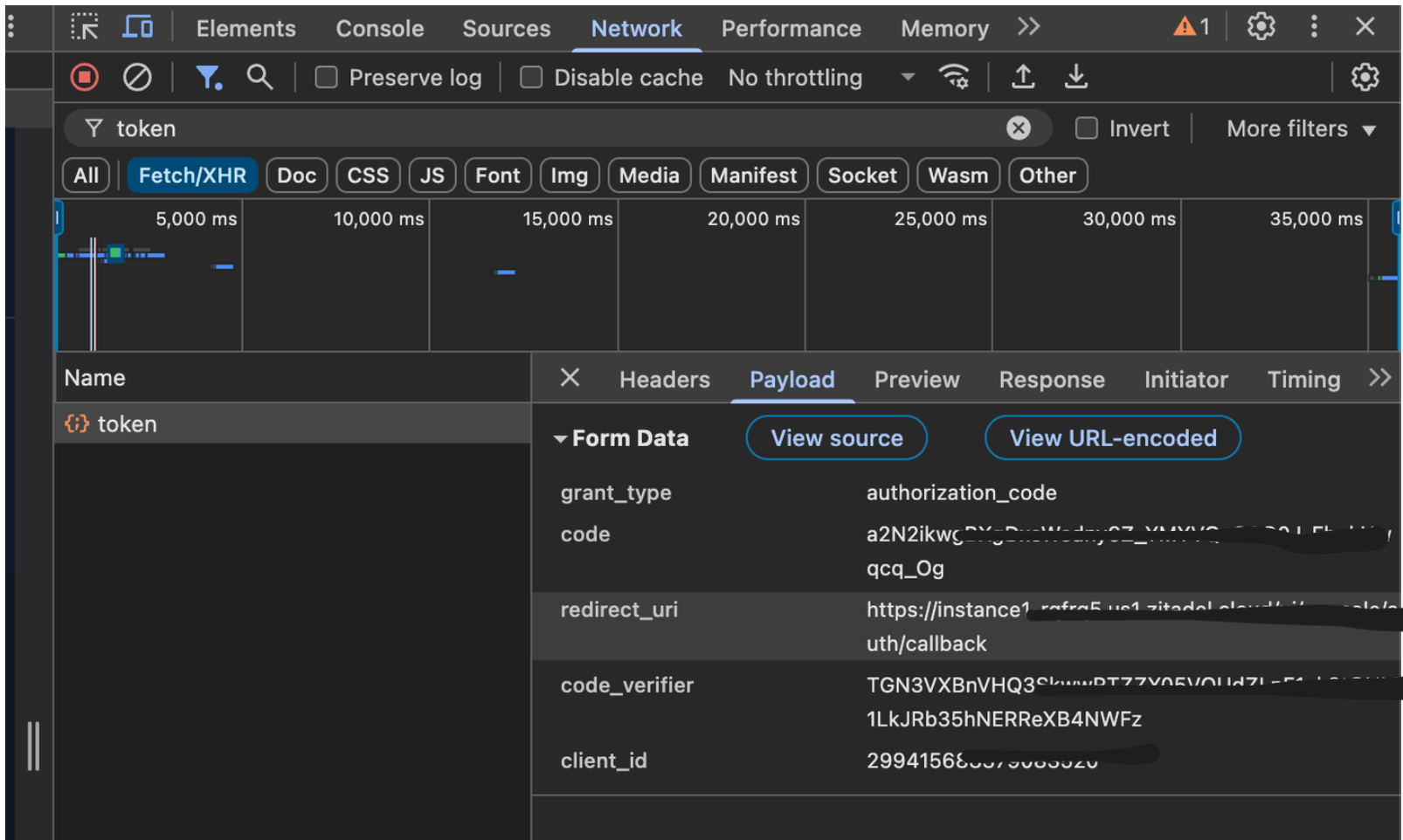Image resolution: width=1403 pixels, height=840 pixels.
Task: Toggle the device toolbar icon
Action: [x=137, y=27]
